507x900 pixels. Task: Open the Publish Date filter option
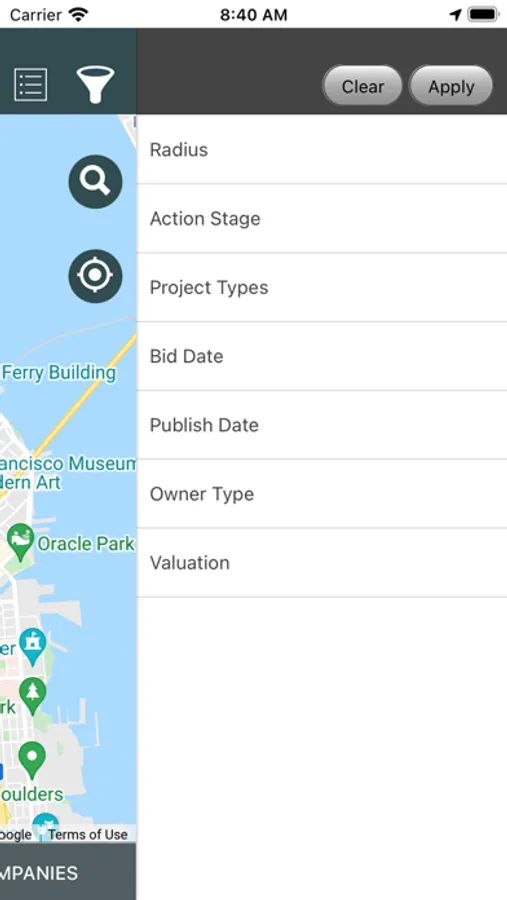click(x=322, y=425)
